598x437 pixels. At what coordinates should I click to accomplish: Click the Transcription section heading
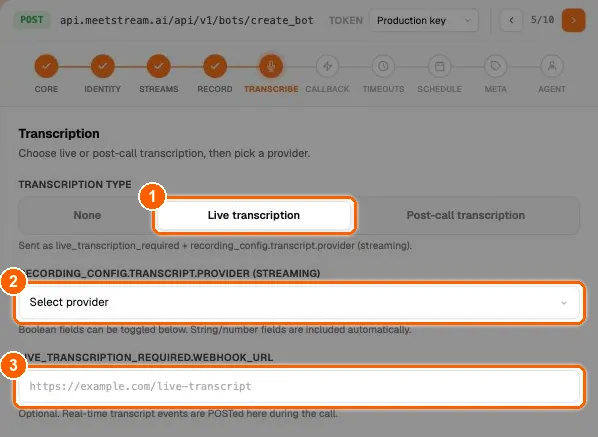[x=59, y=133]
